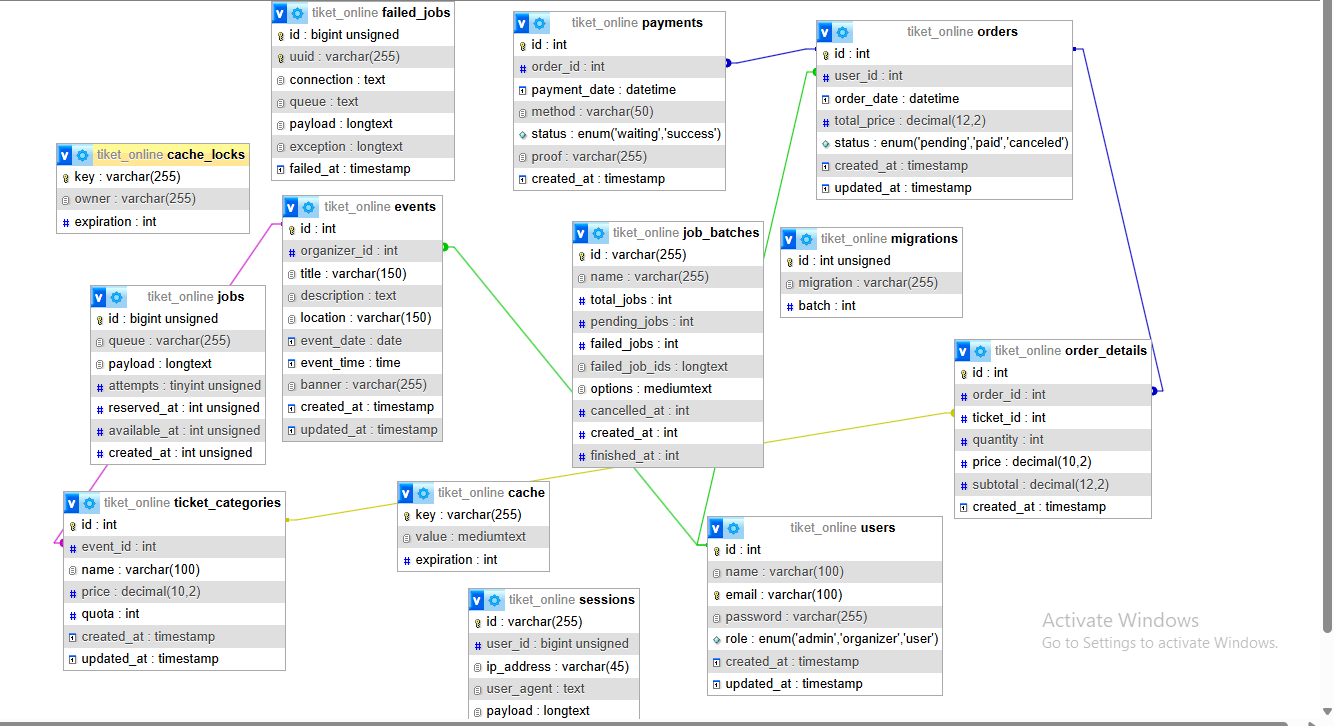This screenshot has width=1334, height=726.
Task: Select the organizer_id column in events
Action: pyautogui.click(x=348, y=251)
